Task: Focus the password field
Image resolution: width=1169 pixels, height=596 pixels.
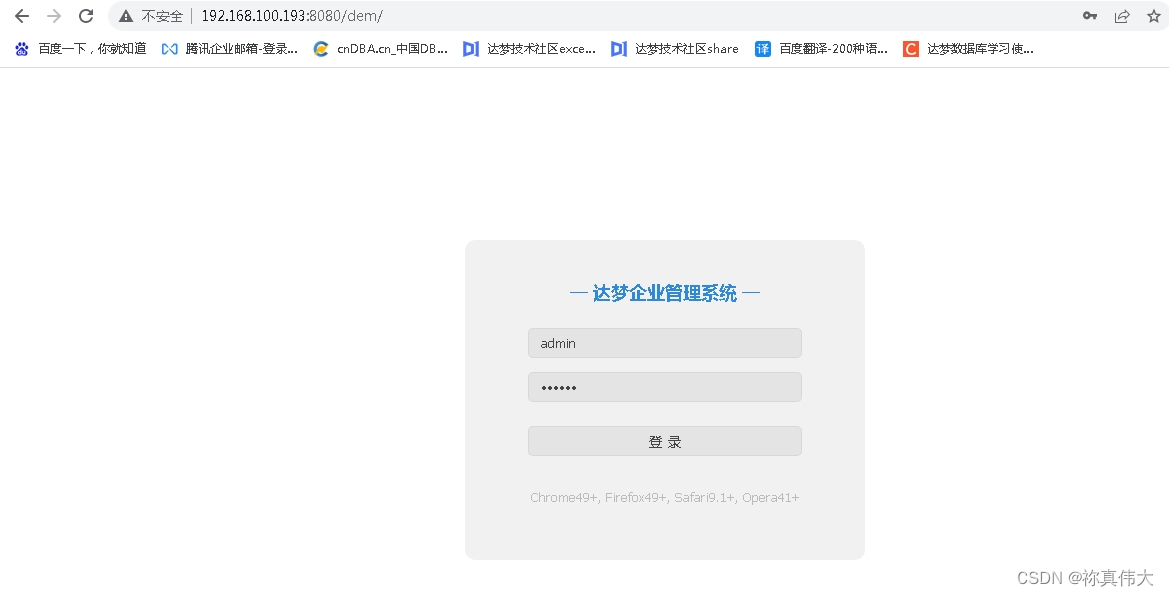Action: pos(664,387)
